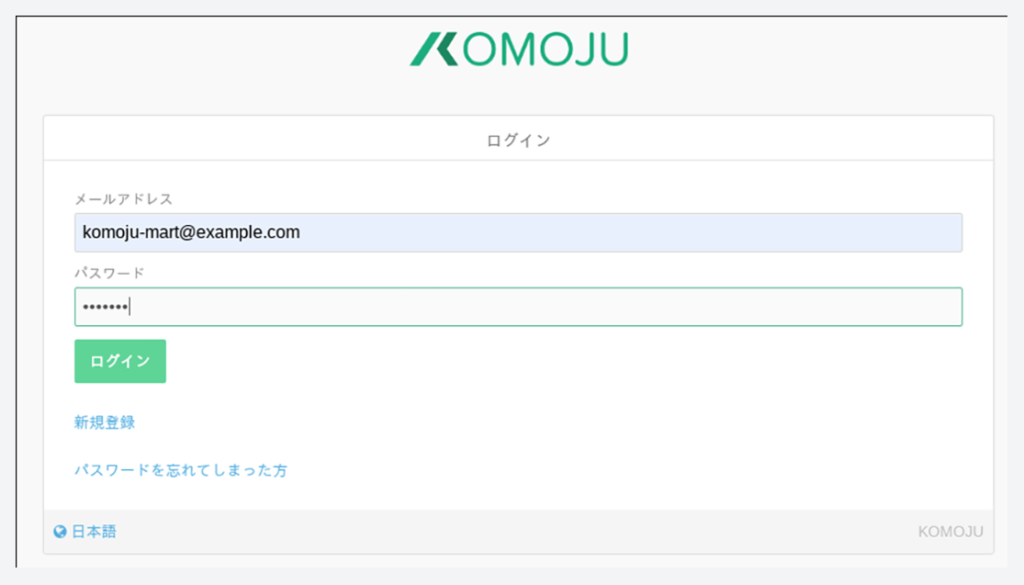
Task: Open the パスワードを忘れてしまった方 link
Action: [x=181, y=470]
